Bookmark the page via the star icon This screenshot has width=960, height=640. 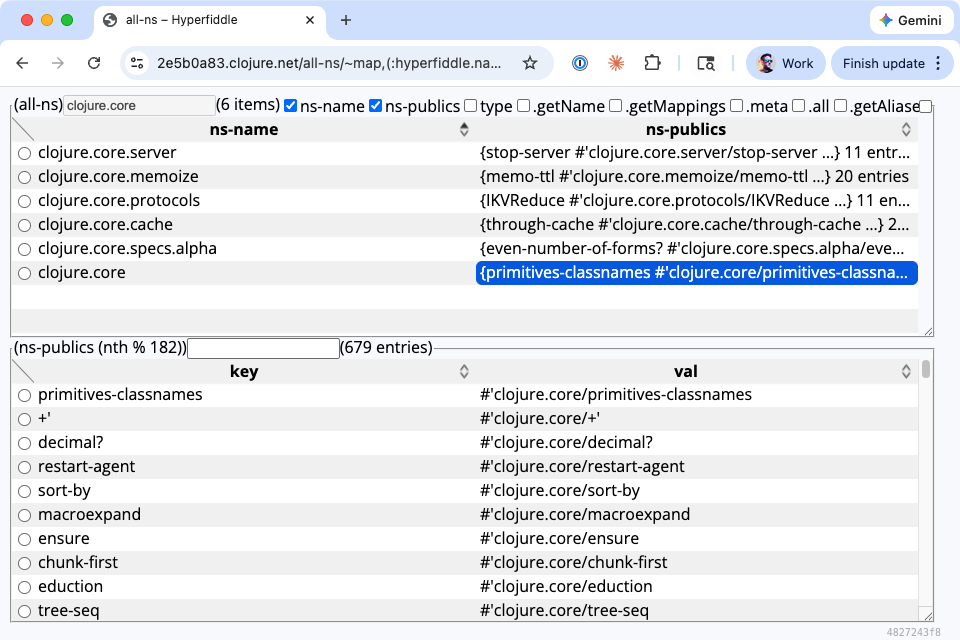[530, 62]
